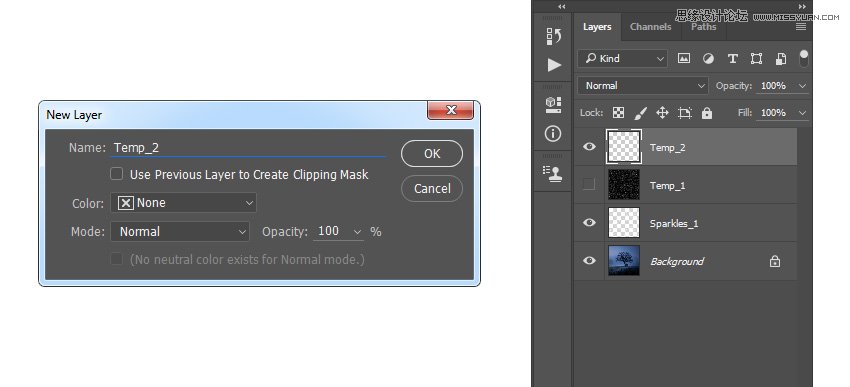Select the Temp_1 layer name
This screenshot has width=850, height=387.
(668, 185)
